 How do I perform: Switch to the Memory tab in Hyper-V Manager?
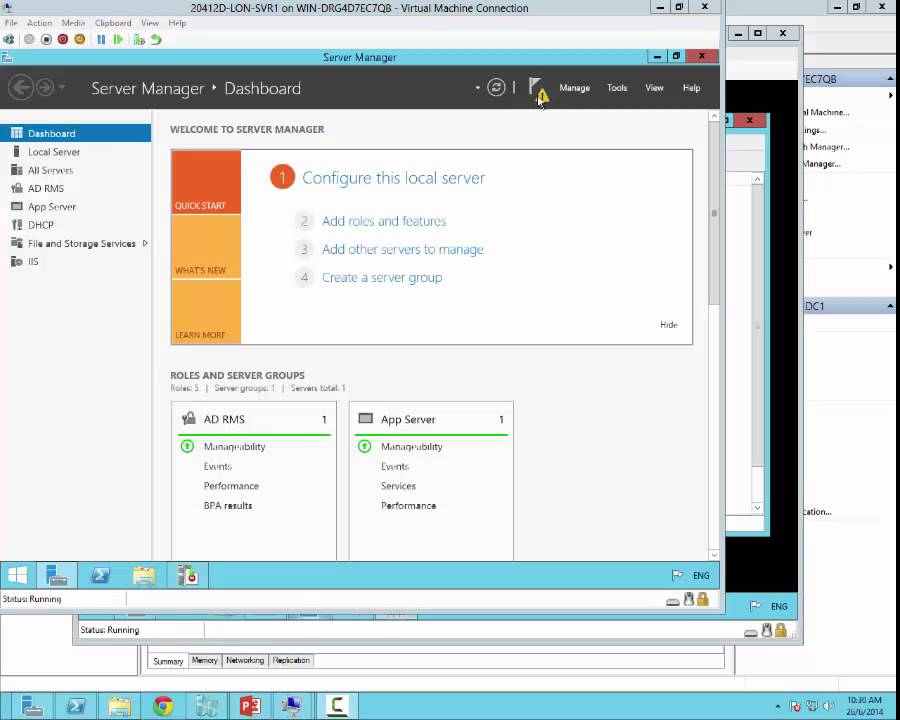(204, 660)
